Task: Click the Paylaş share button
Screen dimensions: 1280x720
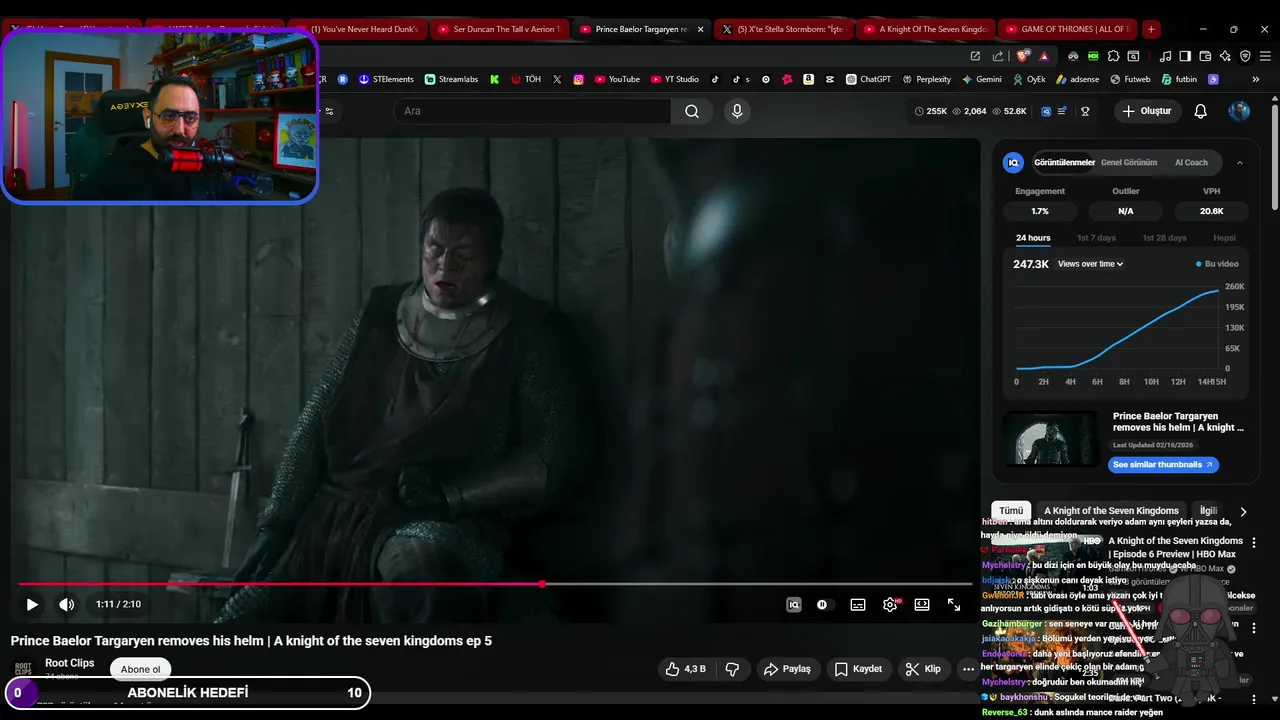Action: [787, 669]
